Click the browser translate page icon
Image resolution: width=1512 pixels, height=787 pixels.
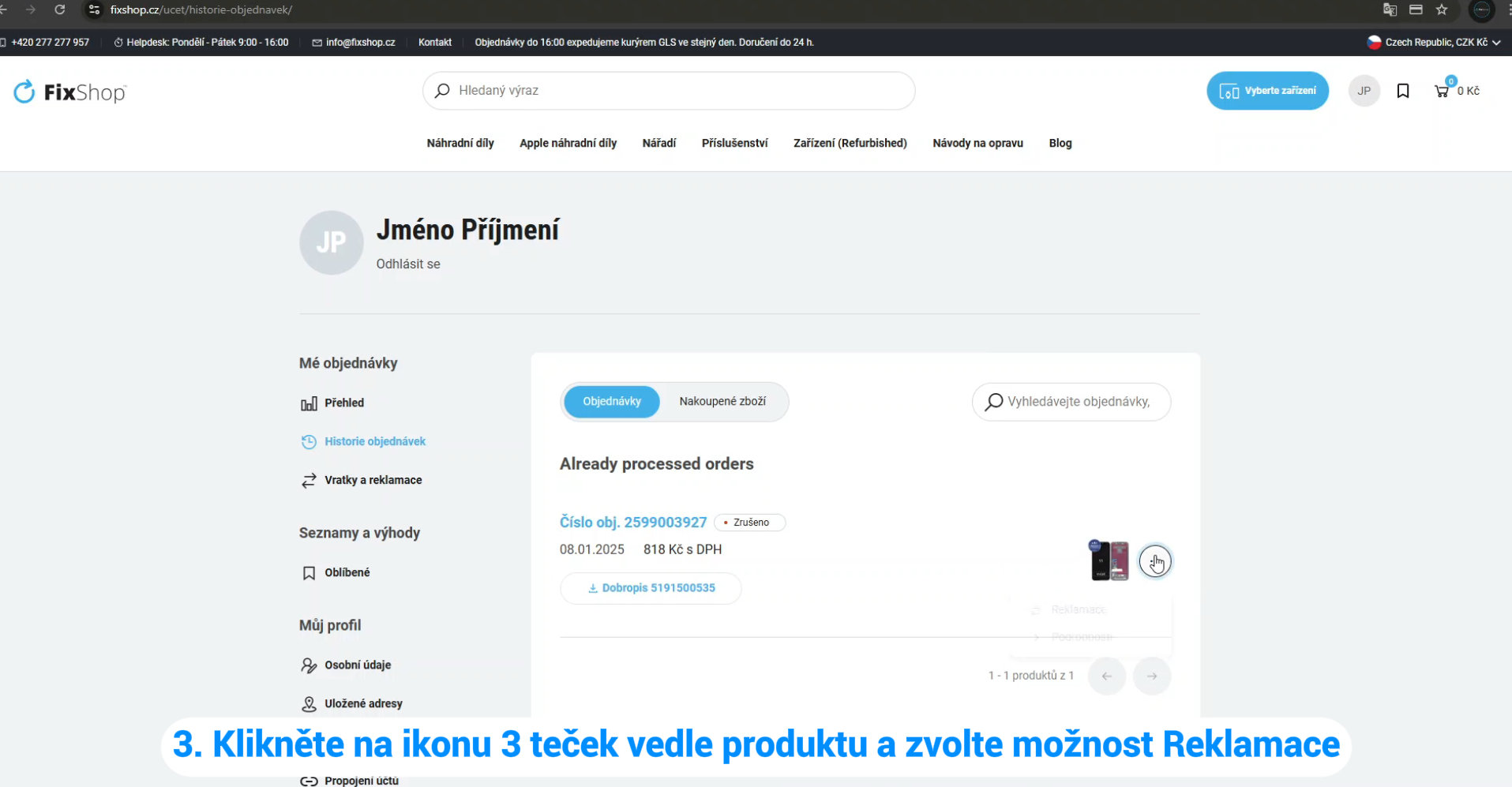[x=1390, y=9]
